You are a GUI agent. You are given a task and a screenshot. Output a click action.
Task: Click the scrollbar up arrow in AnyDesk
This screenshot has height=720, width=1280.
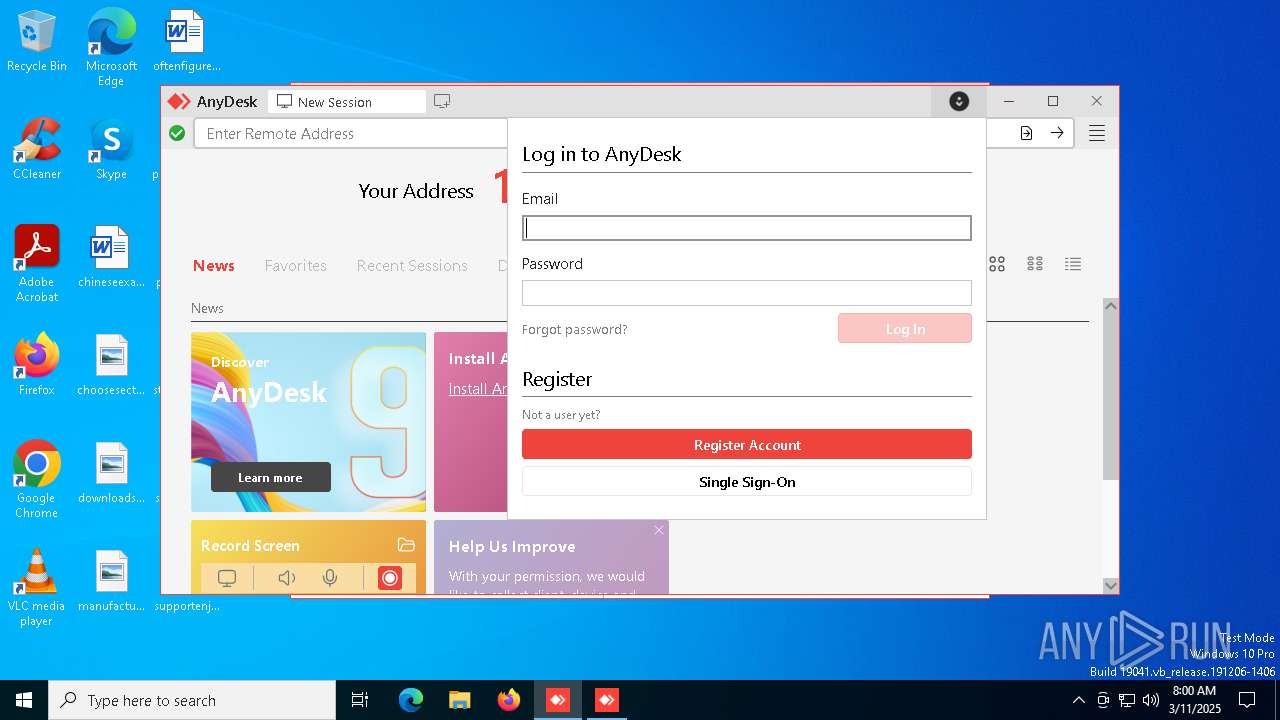(x=1110, y=306)
